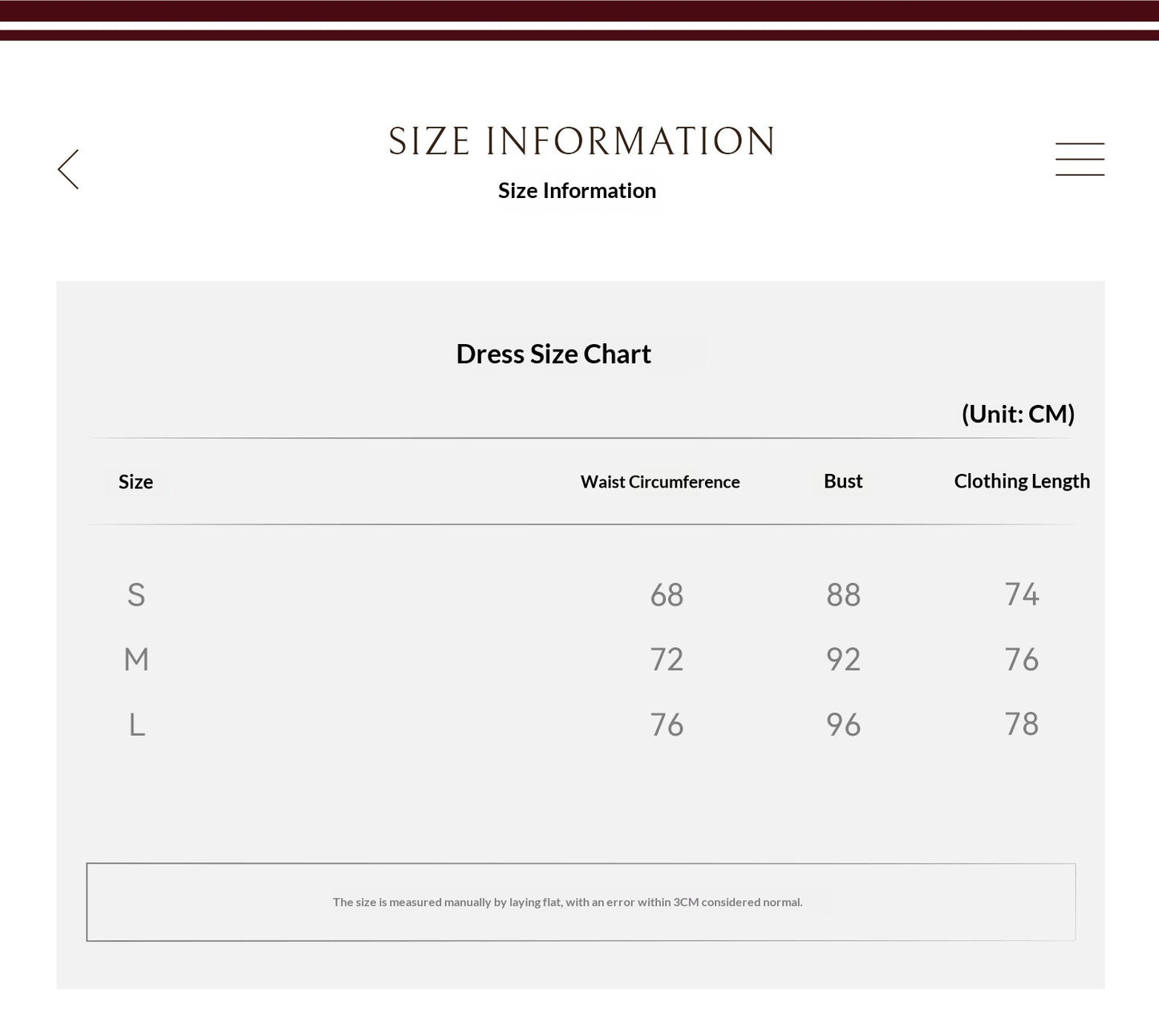This screenshot has height=1036, width=1159.
Task: Click bust value 92 for size M
Action: (x=843, y=660)
